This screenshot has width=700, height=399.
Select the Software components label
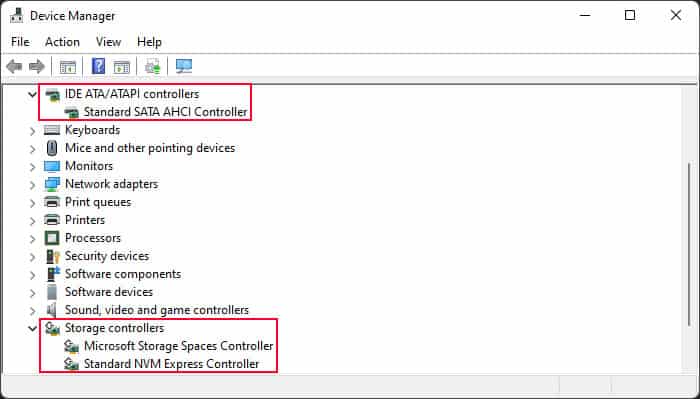(123, 274)
